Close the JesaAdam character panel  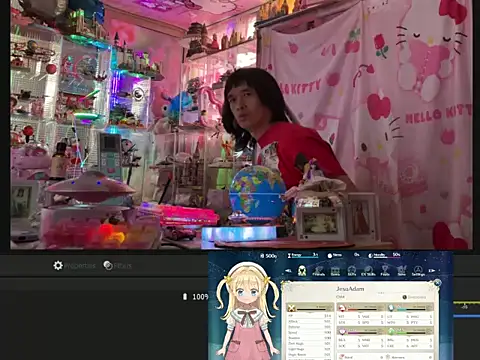coord(437,283)
